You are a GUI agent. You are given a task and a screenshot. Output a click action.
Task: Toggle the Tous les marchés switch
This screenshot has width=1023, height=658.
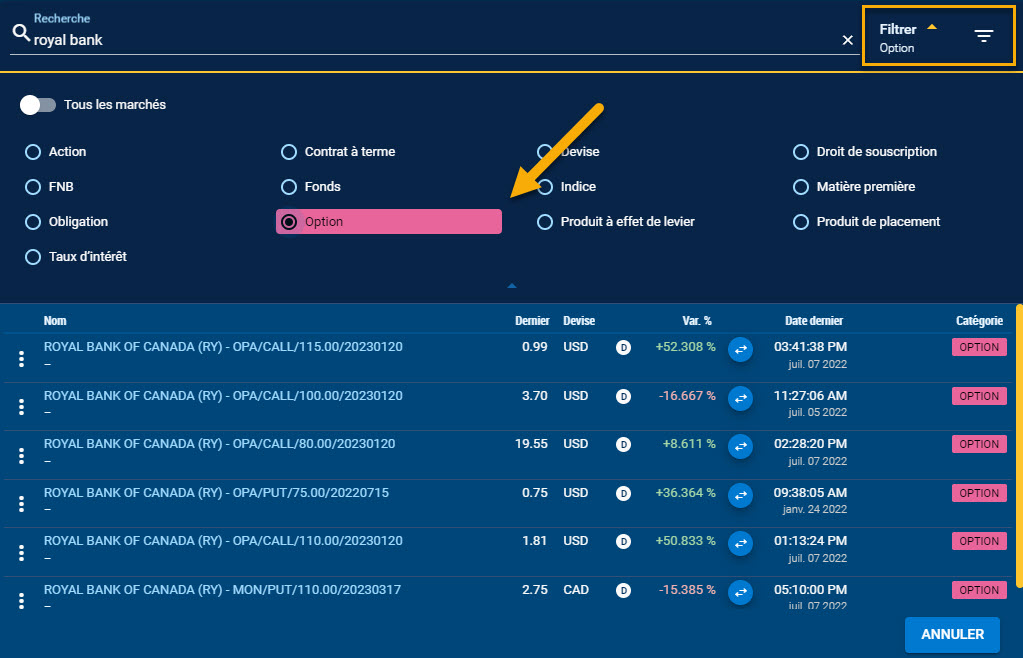point(38,105)
